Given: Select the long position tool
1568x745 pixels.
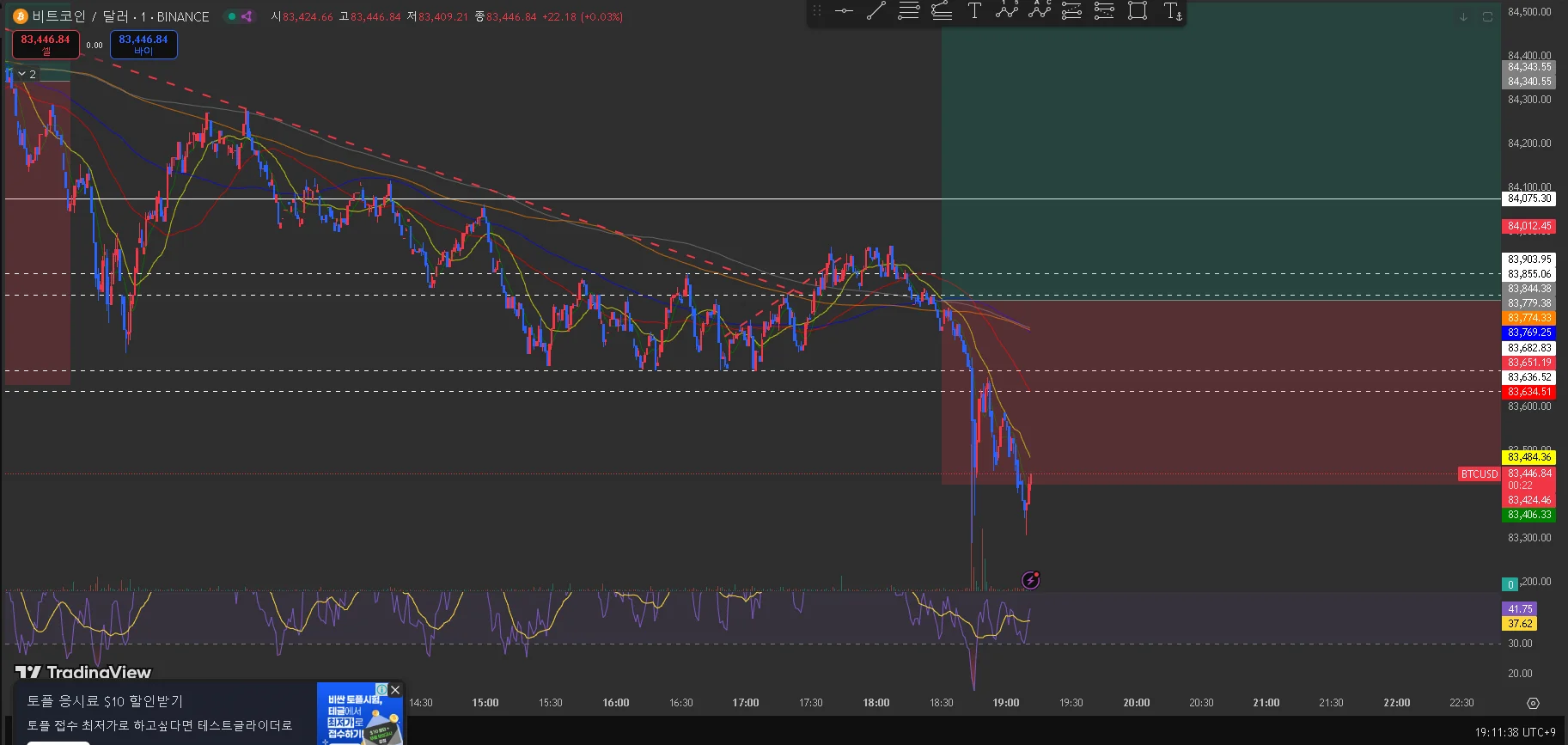Looking at the screenshot, I should [x=1072, y=11].
